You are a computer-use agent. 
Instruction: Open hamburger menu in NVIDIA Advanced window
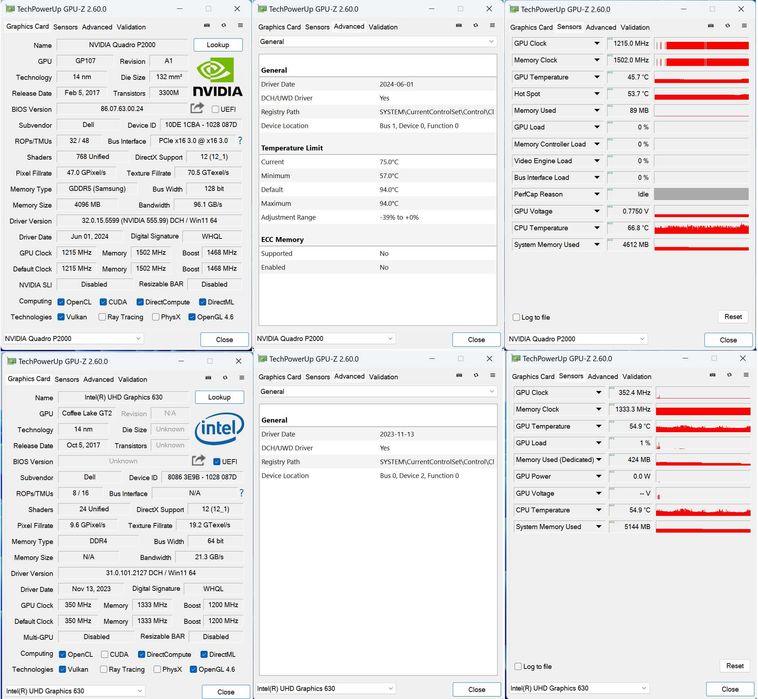pyautogui.click(x=492, y=25)
